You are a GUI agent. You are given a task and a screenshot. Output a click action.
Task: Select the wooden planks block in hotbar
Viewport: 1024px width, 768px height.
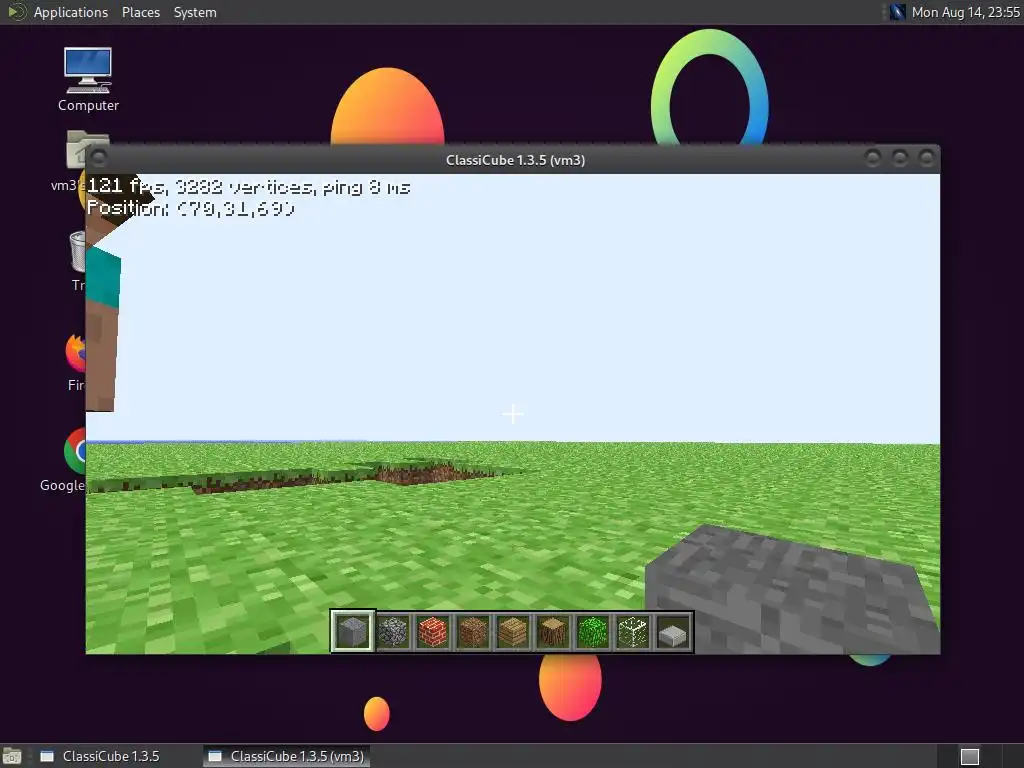click(x=513, y=632)
